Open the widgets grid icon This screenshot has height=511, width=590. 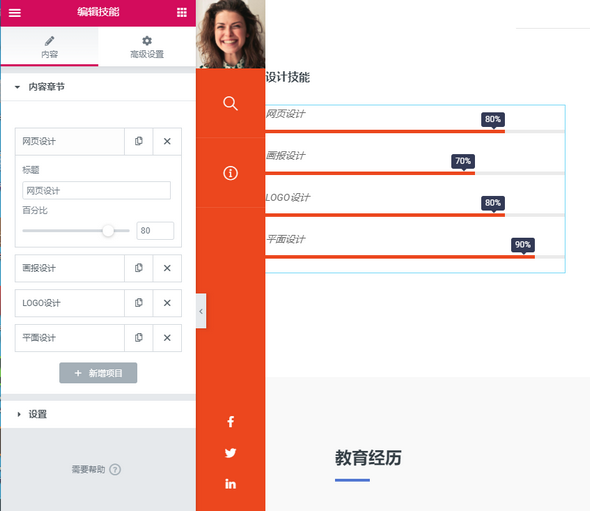coord(182,12)
